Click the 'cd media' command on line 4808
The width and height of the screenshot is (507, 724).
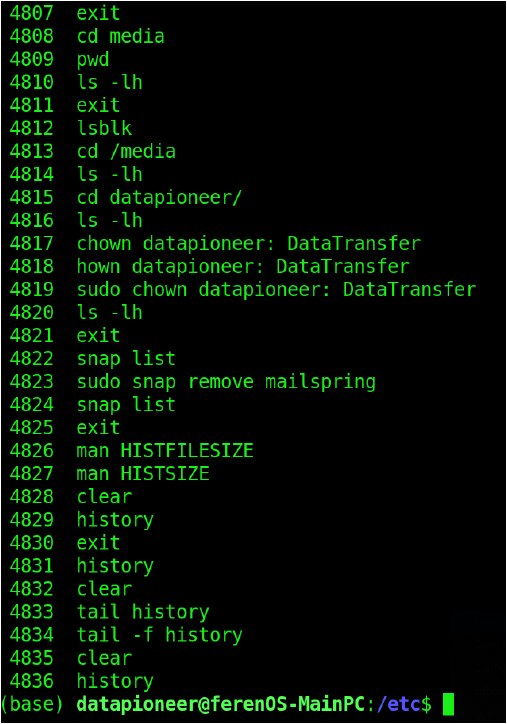point(121,36)
